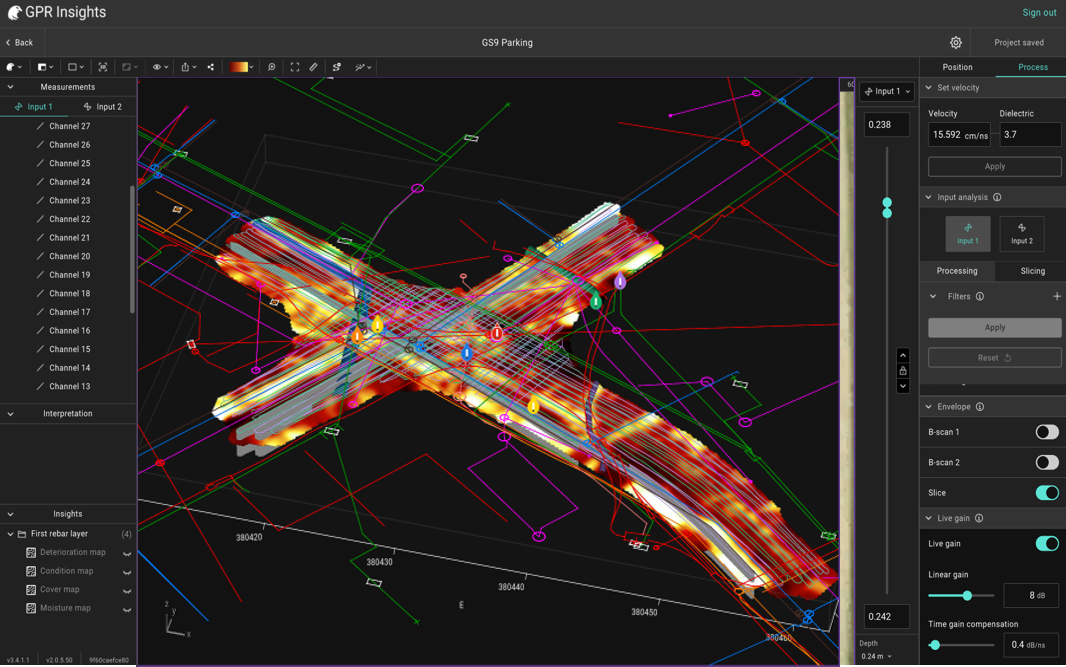
Task: Open the color palette gradient dropdown
Action: [x=241, y=67]
